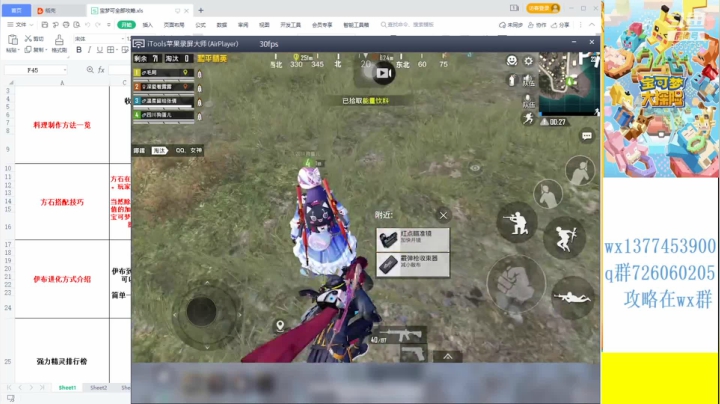Tap the virtual movement joystick
Screen dimensions: 720x404
(201, 311)
